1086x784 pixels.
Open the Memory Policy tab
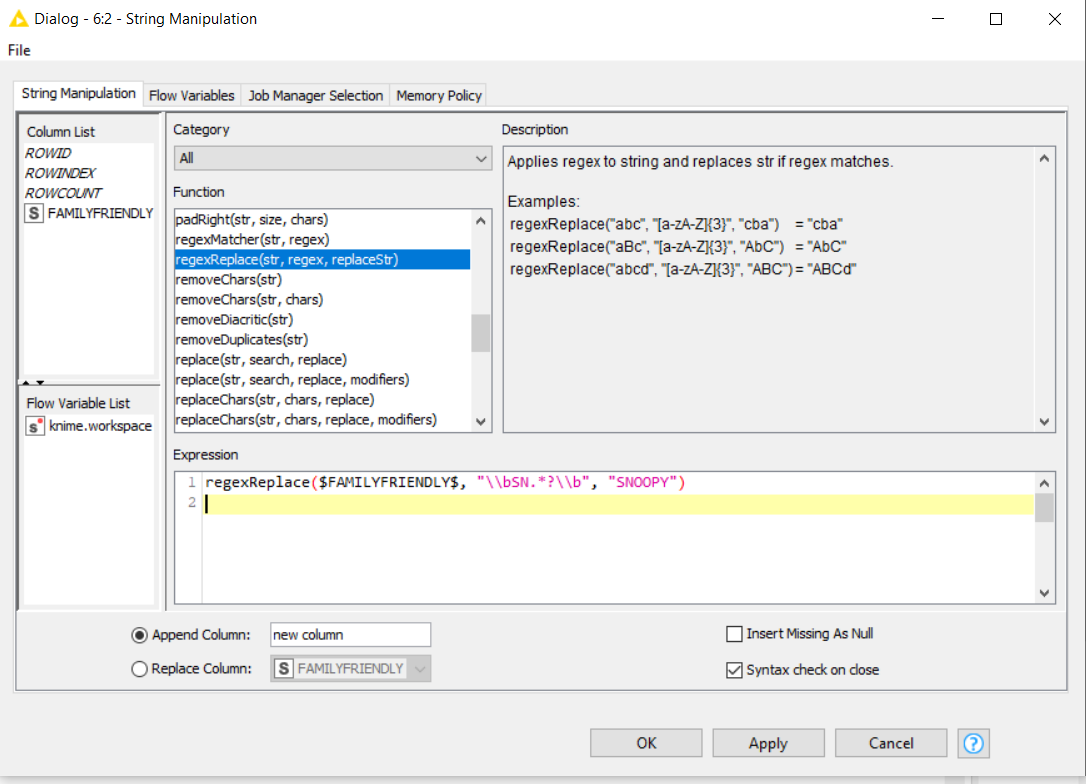tap(439, 96)
